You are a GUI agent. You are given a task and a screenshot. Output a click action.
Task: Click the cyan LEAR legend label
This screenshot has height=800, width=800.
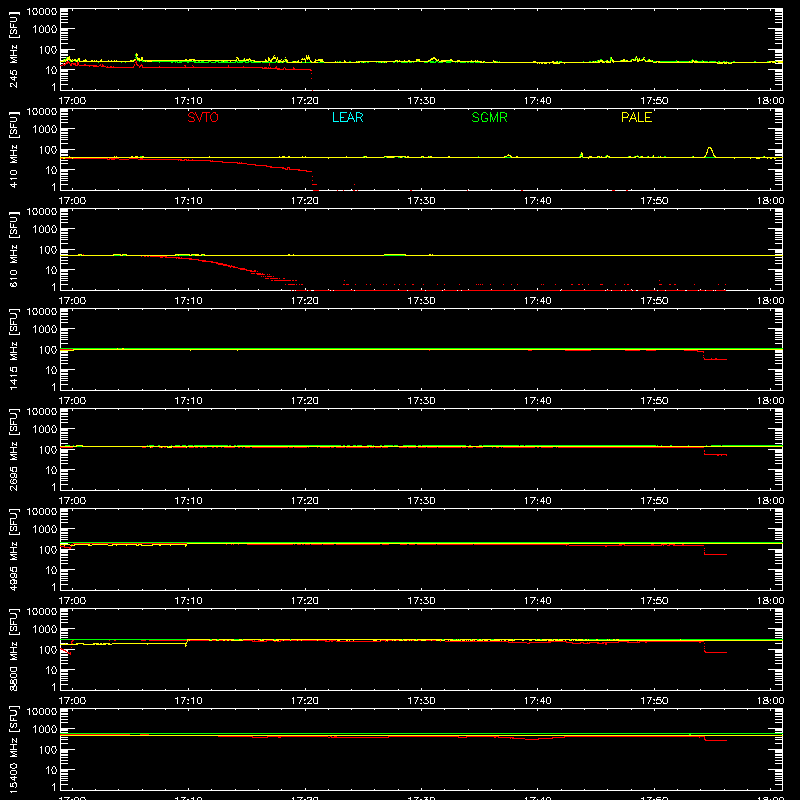coord(347,117)
